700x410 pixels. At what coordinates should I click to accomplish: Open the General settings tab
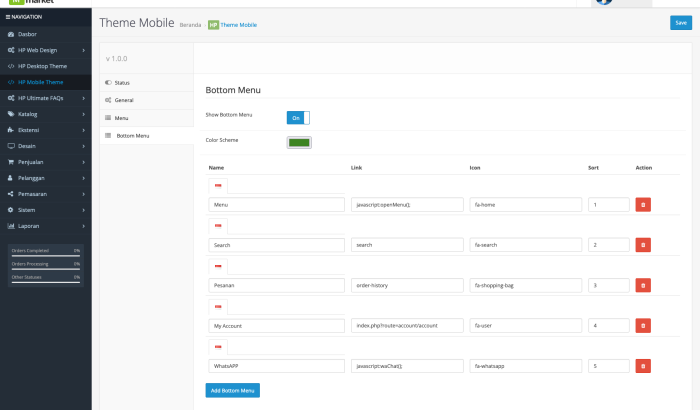click(x=146, y=100)
